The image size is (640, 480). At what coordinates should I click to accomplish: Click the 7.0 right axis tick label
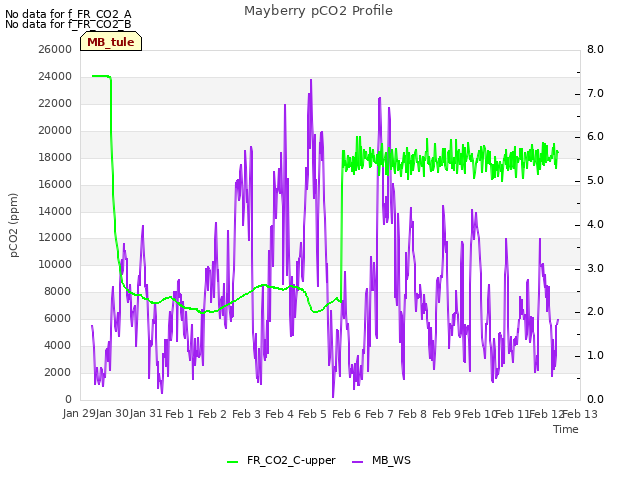[595, 93]
